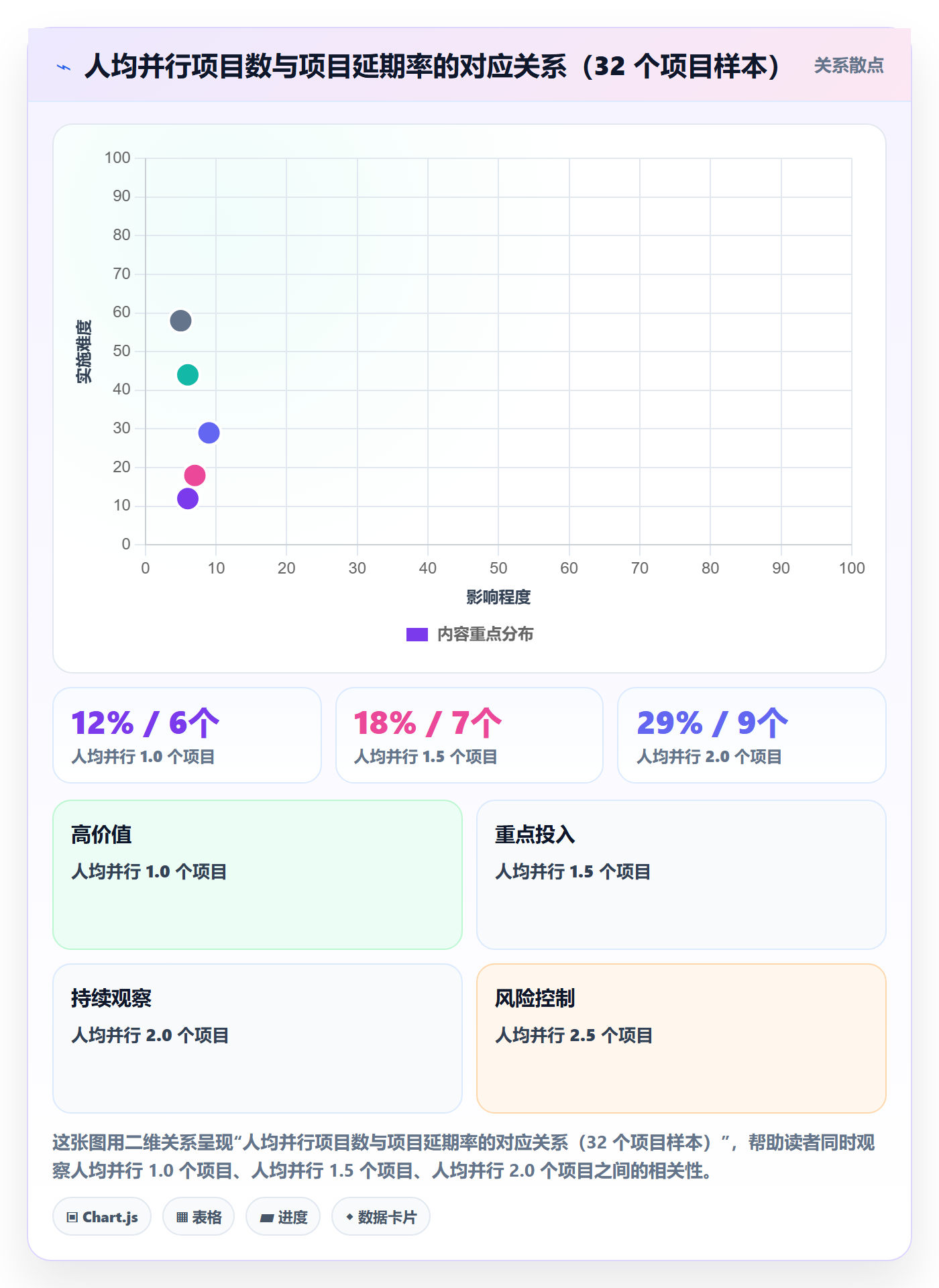Click the 重点投入 card heading
939x1288 pixels.
click(535, 835)
